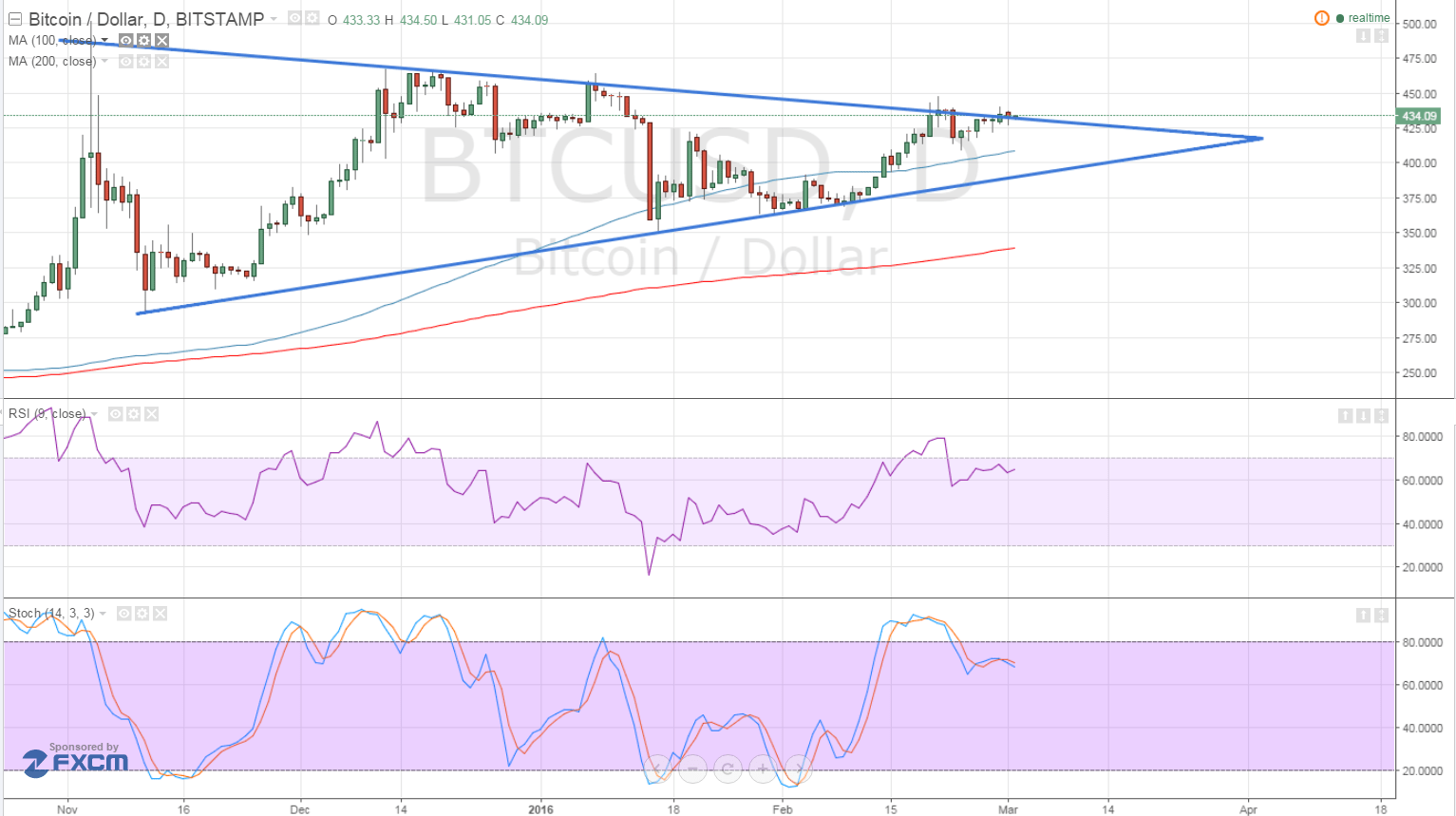Open Stoch indicator settings gear
The image size is (1456, 816).
click(x=142, y=614)
